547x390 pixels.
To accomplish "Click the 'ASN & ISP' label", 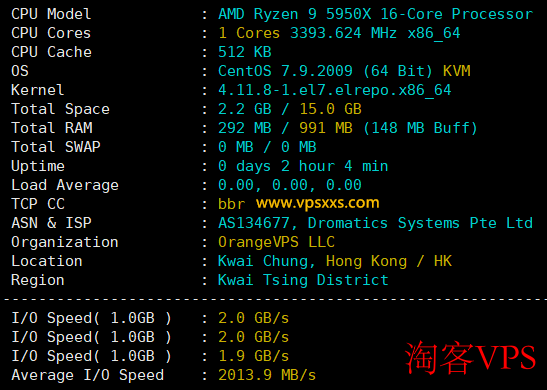I will (x=51, y=223).
